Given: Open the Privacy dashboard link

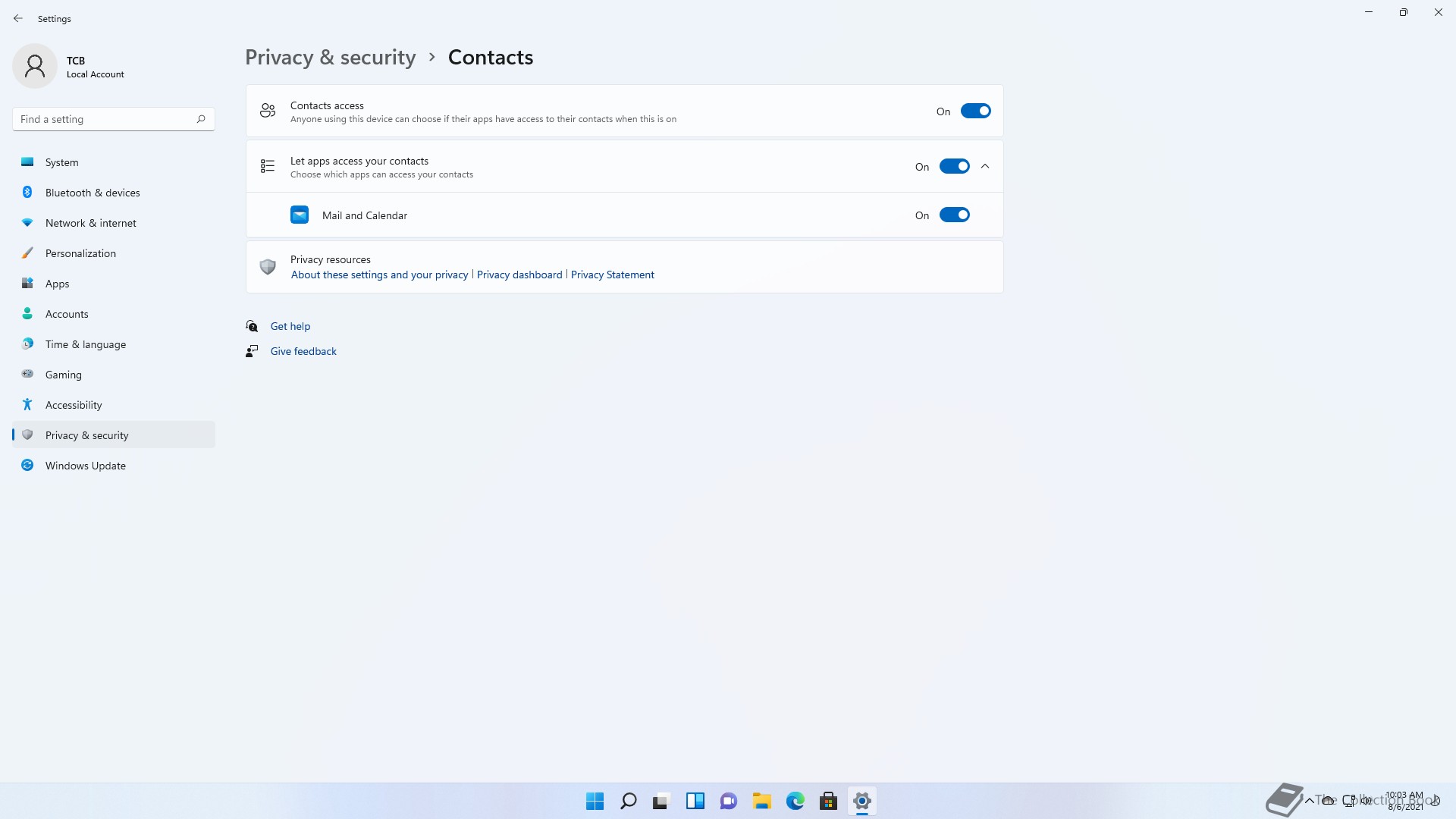Looking at the screenshot, I should pyautogui.click(x=519, y=275).
